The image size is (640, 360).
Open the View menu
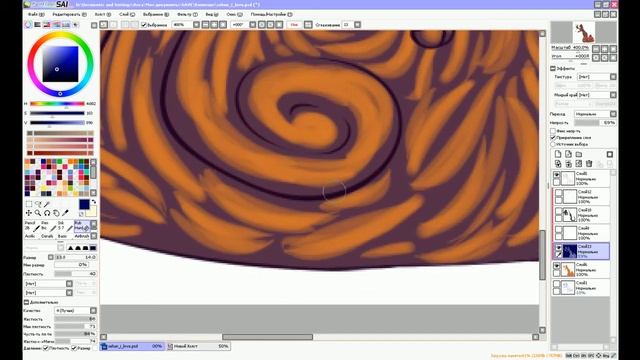212,14
